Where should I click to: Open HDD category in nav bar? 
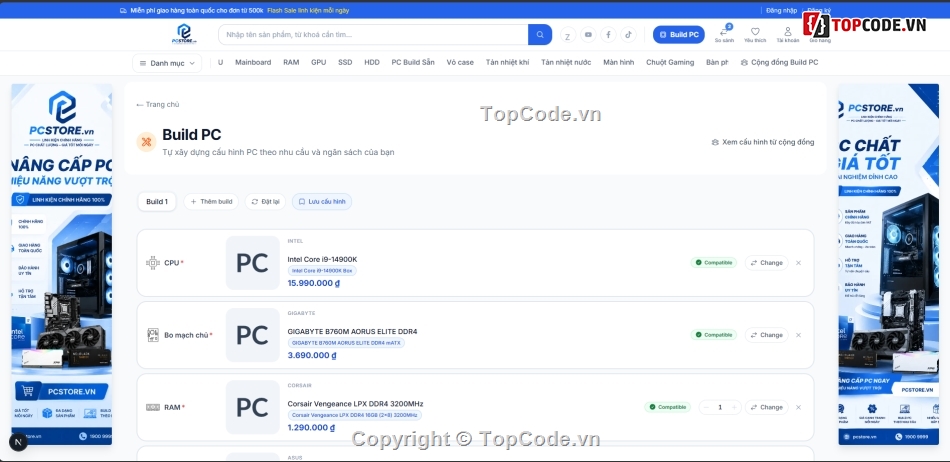coord(372,62)
